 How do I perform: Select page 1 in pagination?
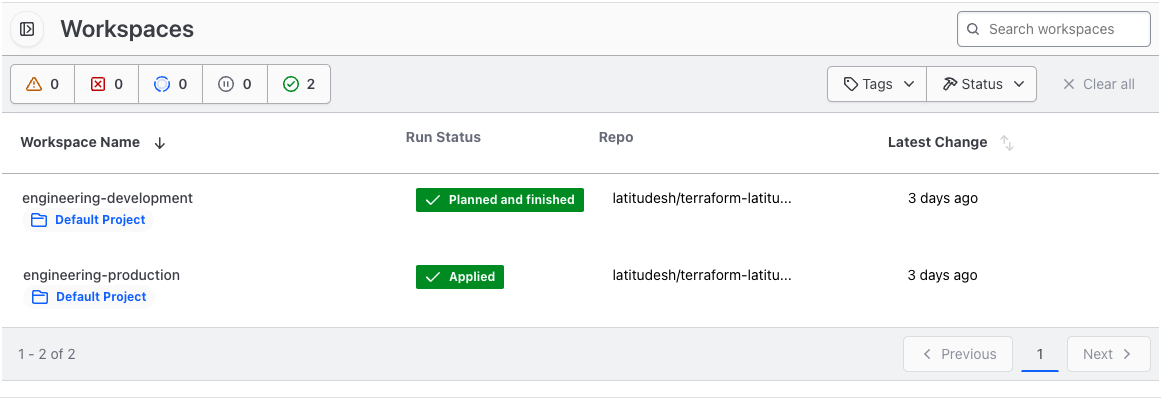click(1040, 354)
